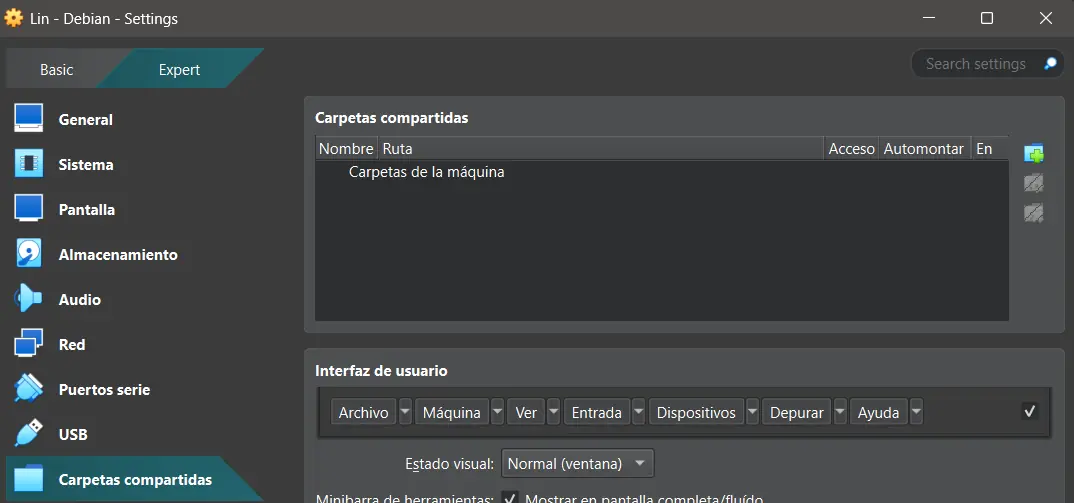The width and height of the screenshot is (1074, 503).
Task: Click the Dispositivos menu button
Action: click(696, 413)
